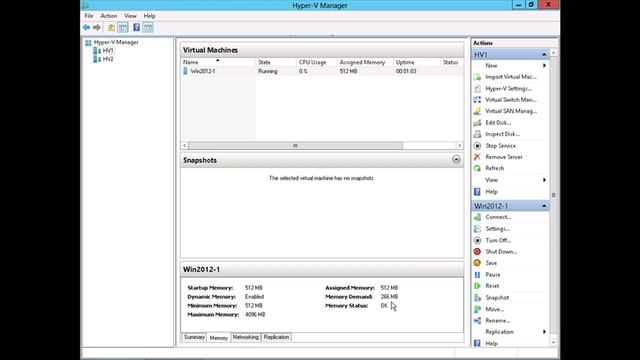Collapse the Snapshots pane

[456, 160]
